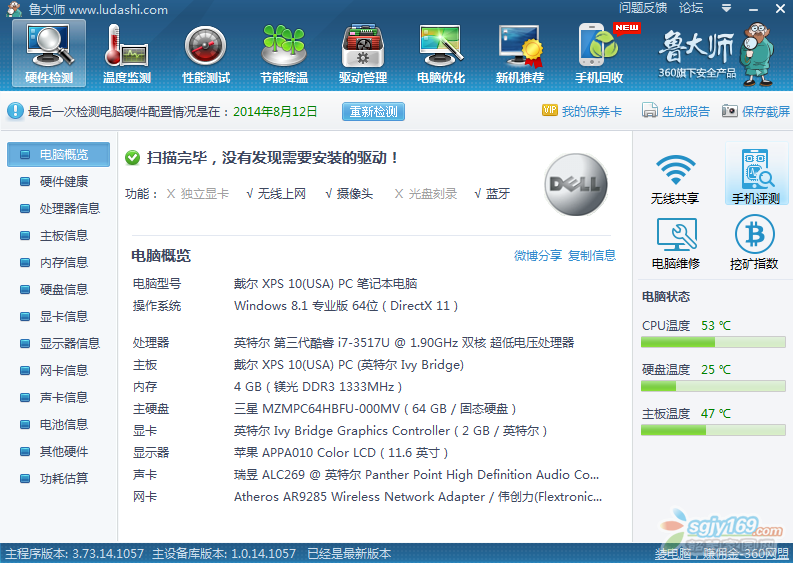This screenshot has height=563, width=793.
Task: Click the 硬盘温度 progress bar
Action: (713, 386)
